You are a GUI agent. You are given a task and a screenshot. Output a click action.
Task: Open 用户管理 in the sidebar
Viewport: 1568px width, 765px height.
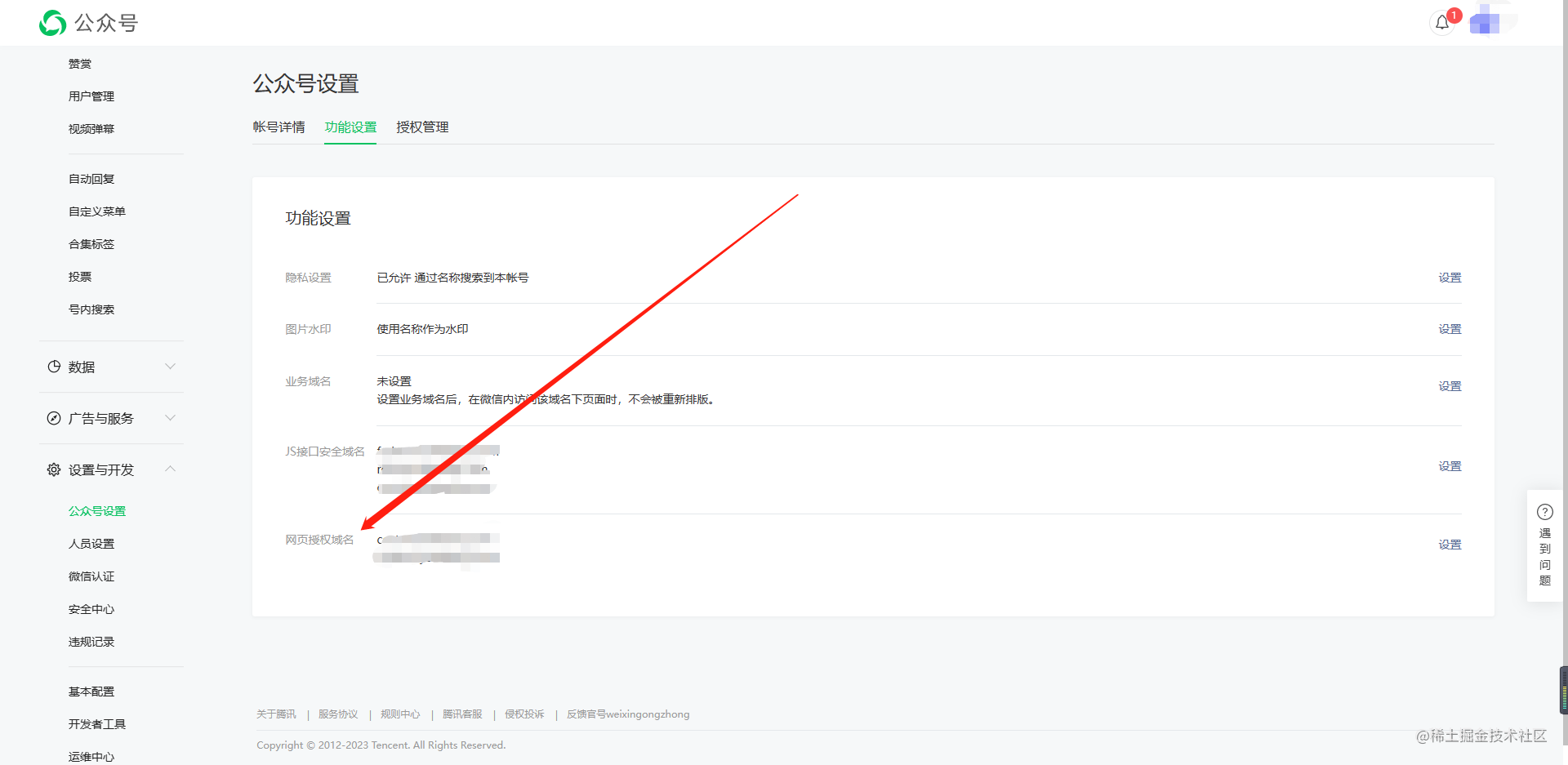(x=91, y=96)
